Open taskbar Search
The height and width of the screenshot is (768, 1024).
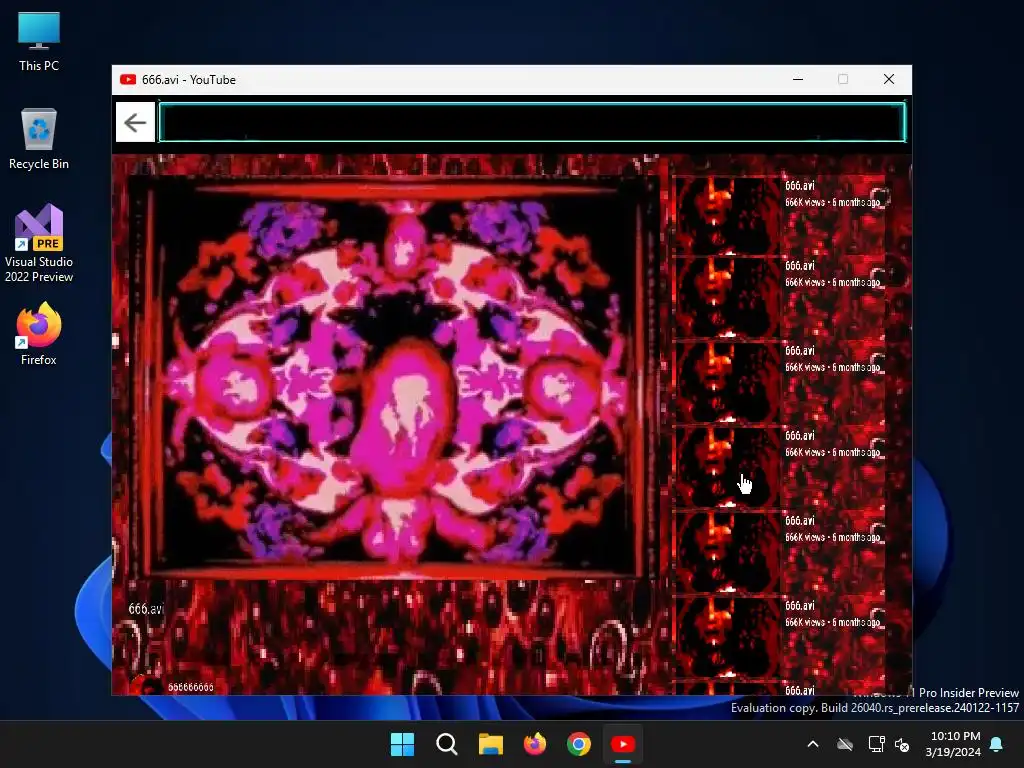(447, 744)
